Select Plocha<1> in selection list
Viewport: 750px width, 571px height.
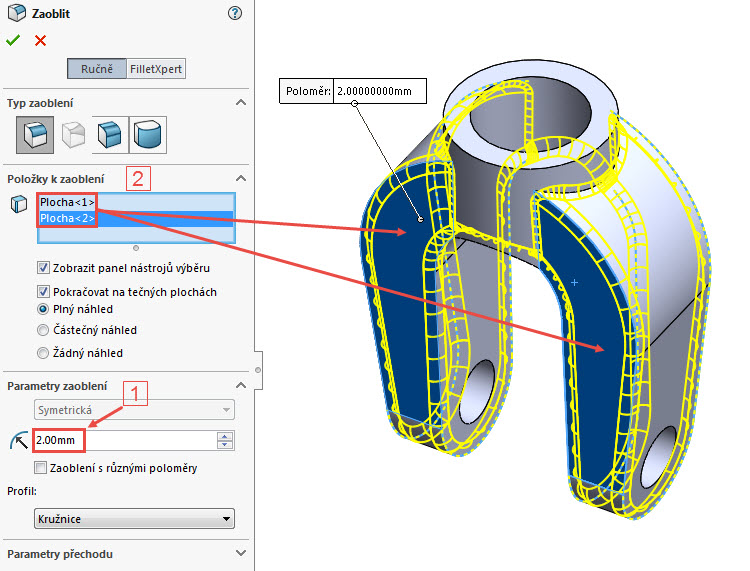(136, 202)
